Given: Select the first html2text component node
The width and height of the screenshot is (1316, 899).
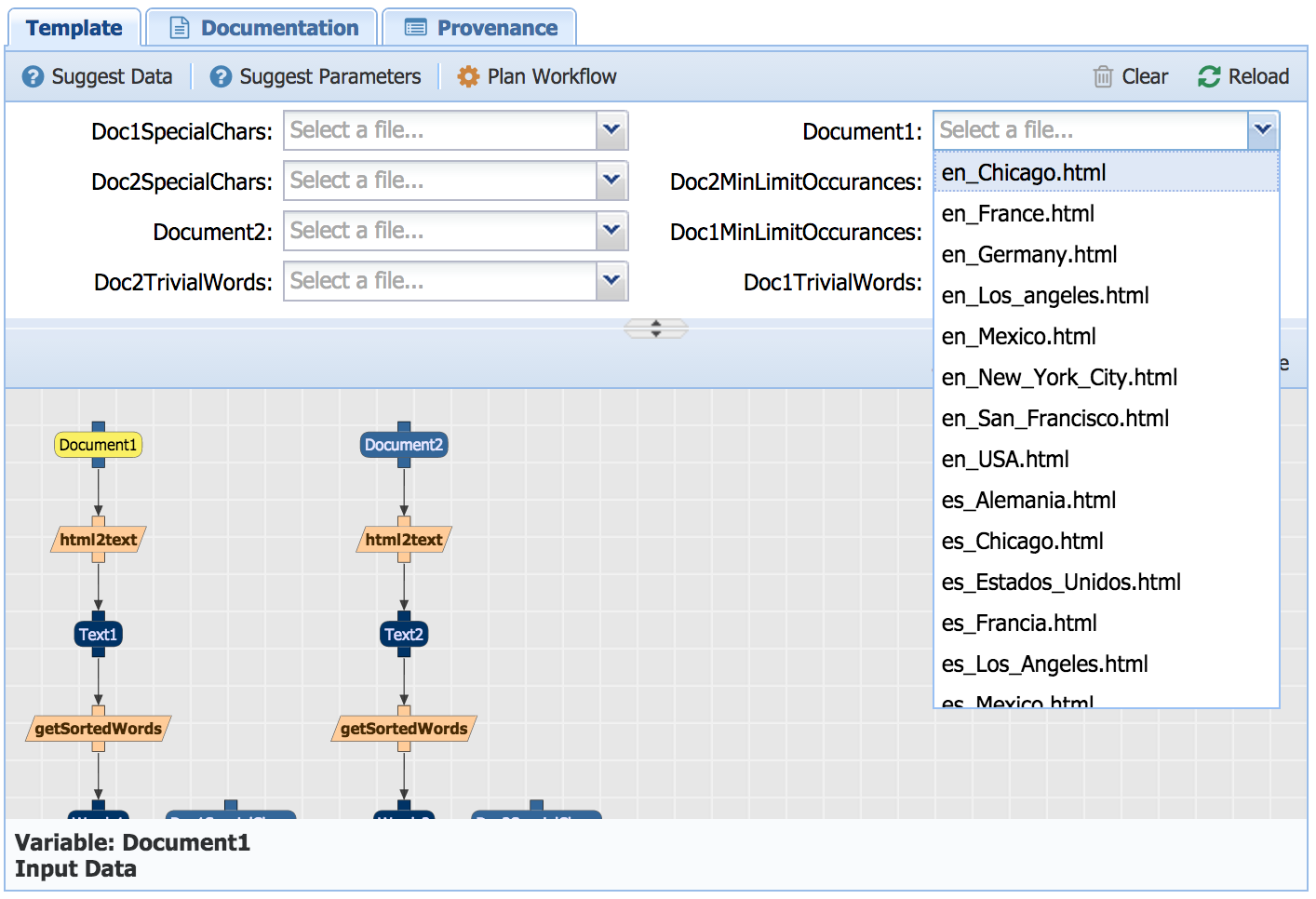Looking at the screenshot, I should (98, 540).
